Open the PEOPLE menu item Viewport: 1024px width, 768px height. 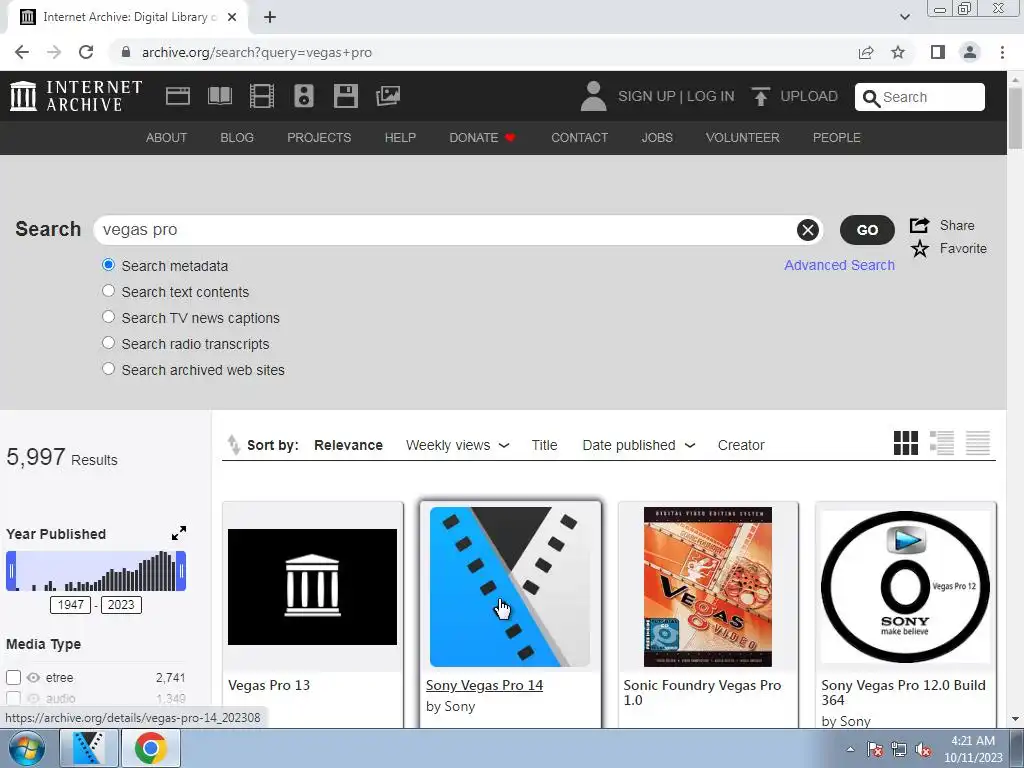pos(837,138)
